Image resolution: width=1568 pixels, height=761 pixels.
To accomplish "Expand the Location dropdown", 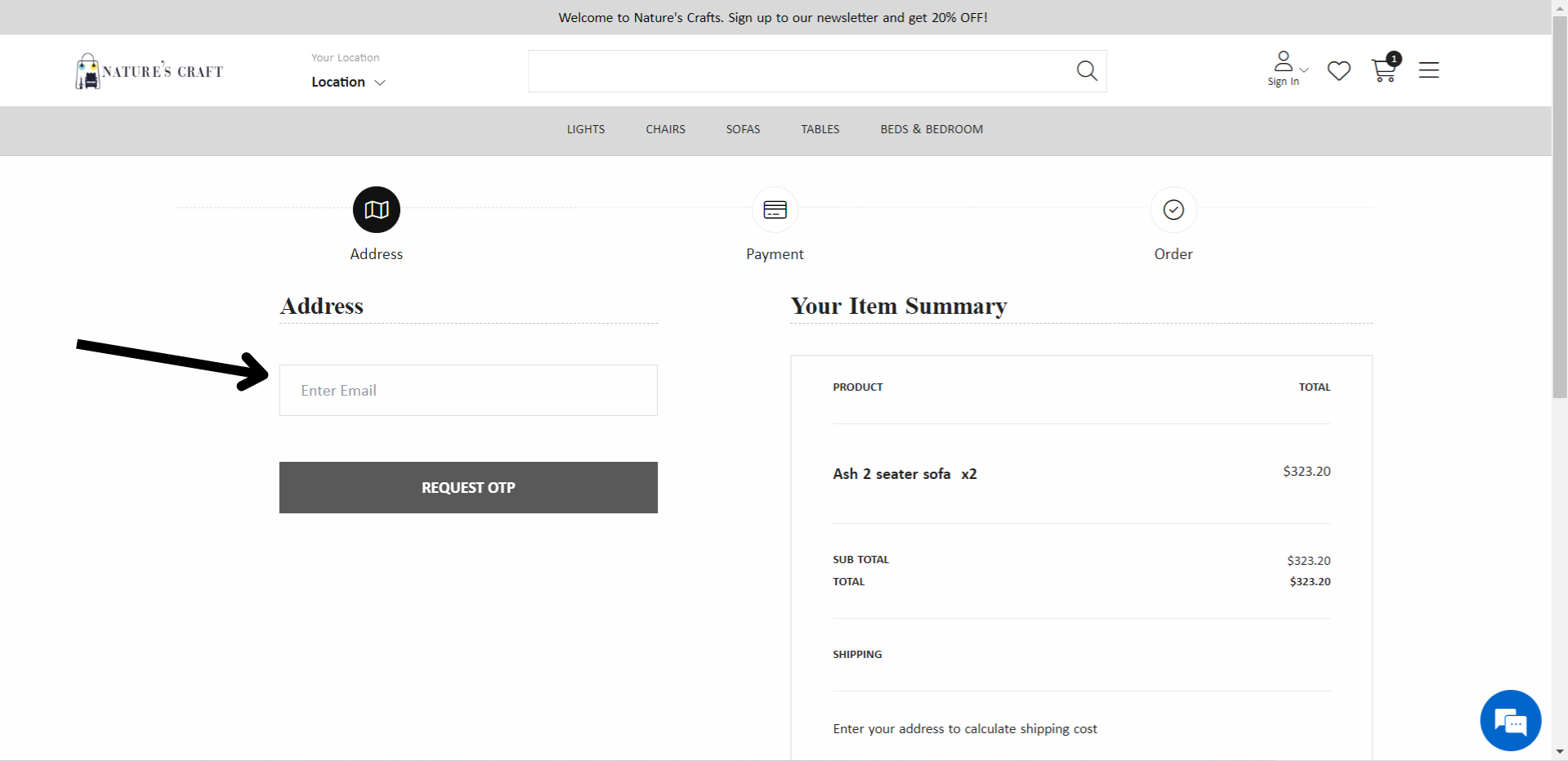I will (x=348, y=82).
